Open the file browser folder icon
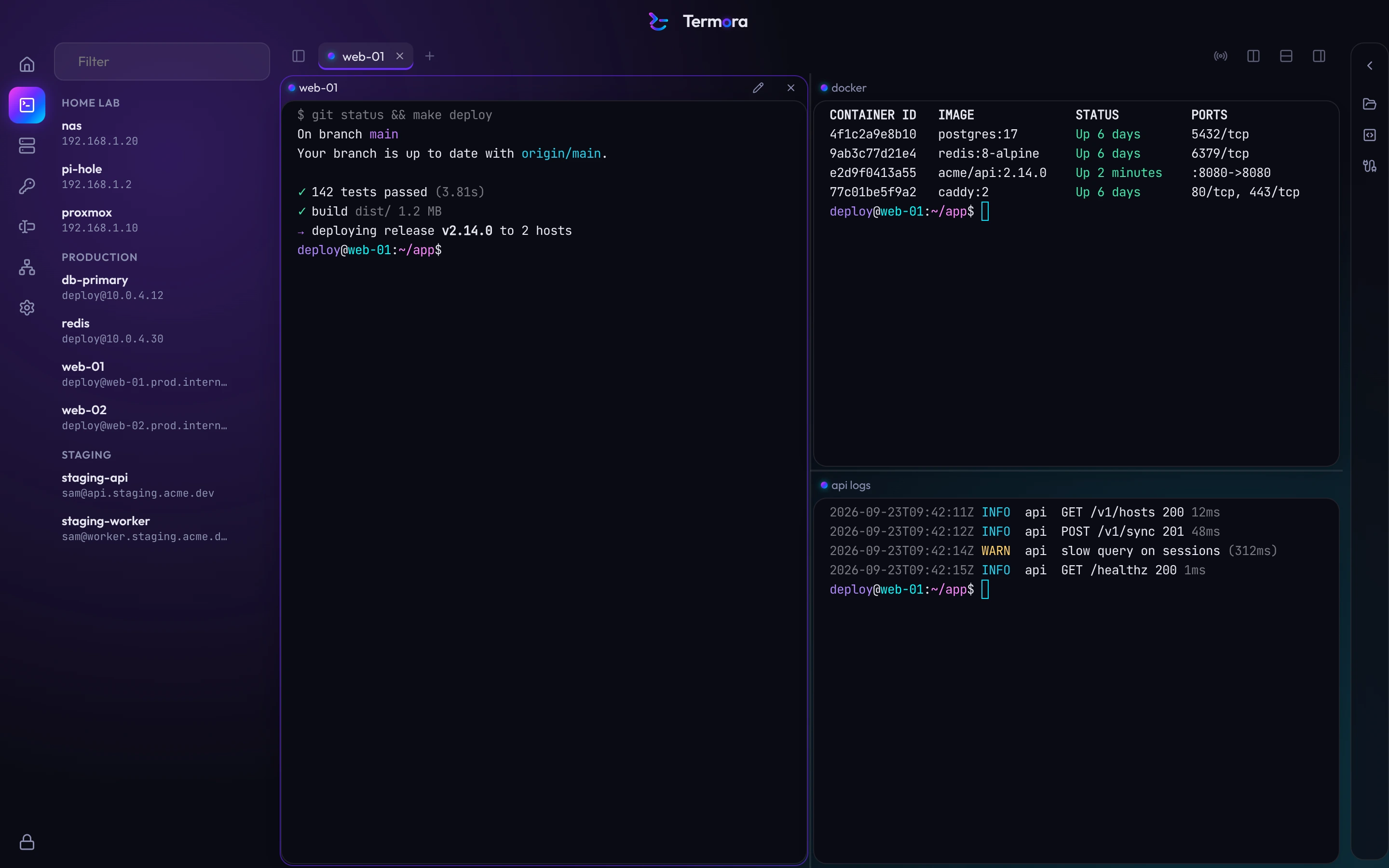This screenshot has height=868, width=1389. (1370, 104)
